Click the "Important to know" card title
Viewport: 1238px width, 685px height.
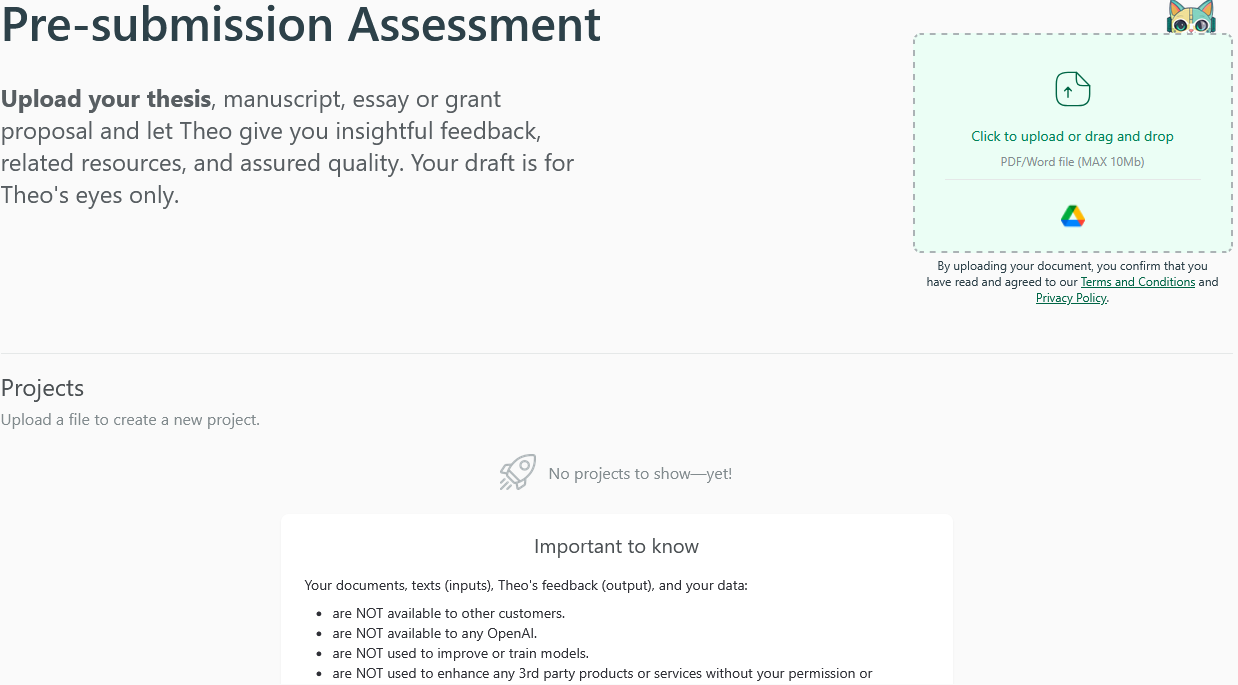pyautogui.click(x=616, y=546)
